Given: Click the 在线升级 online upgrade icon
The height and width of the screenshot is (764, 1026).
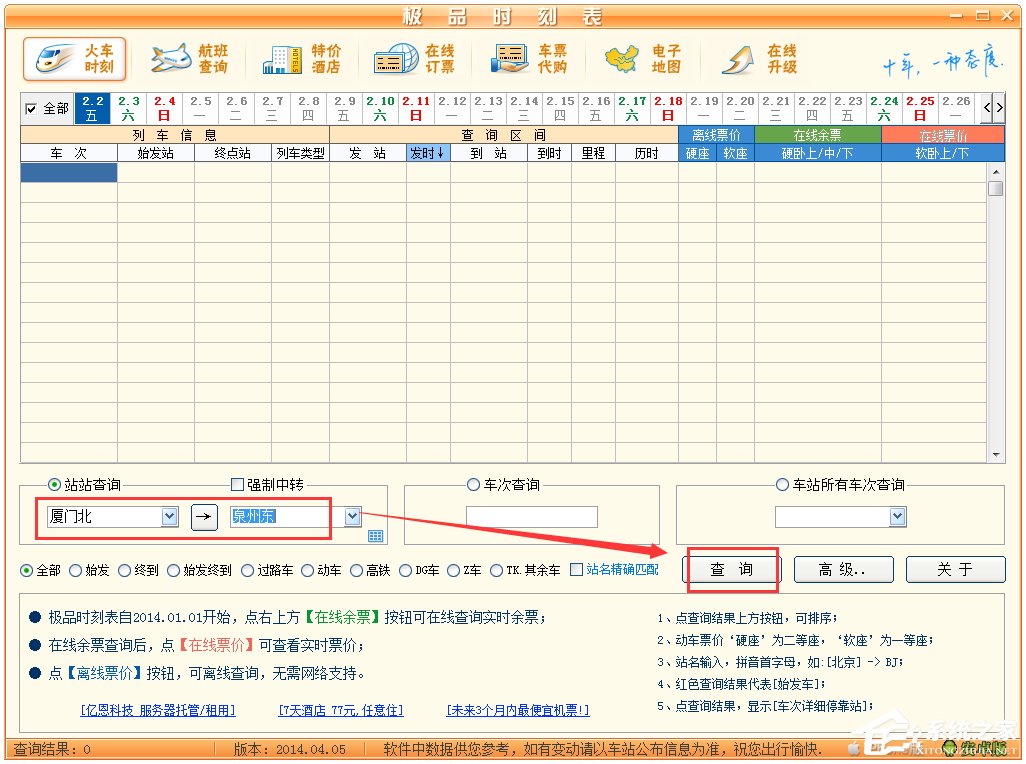Looking at the screenshot, I should coord(758,59).
